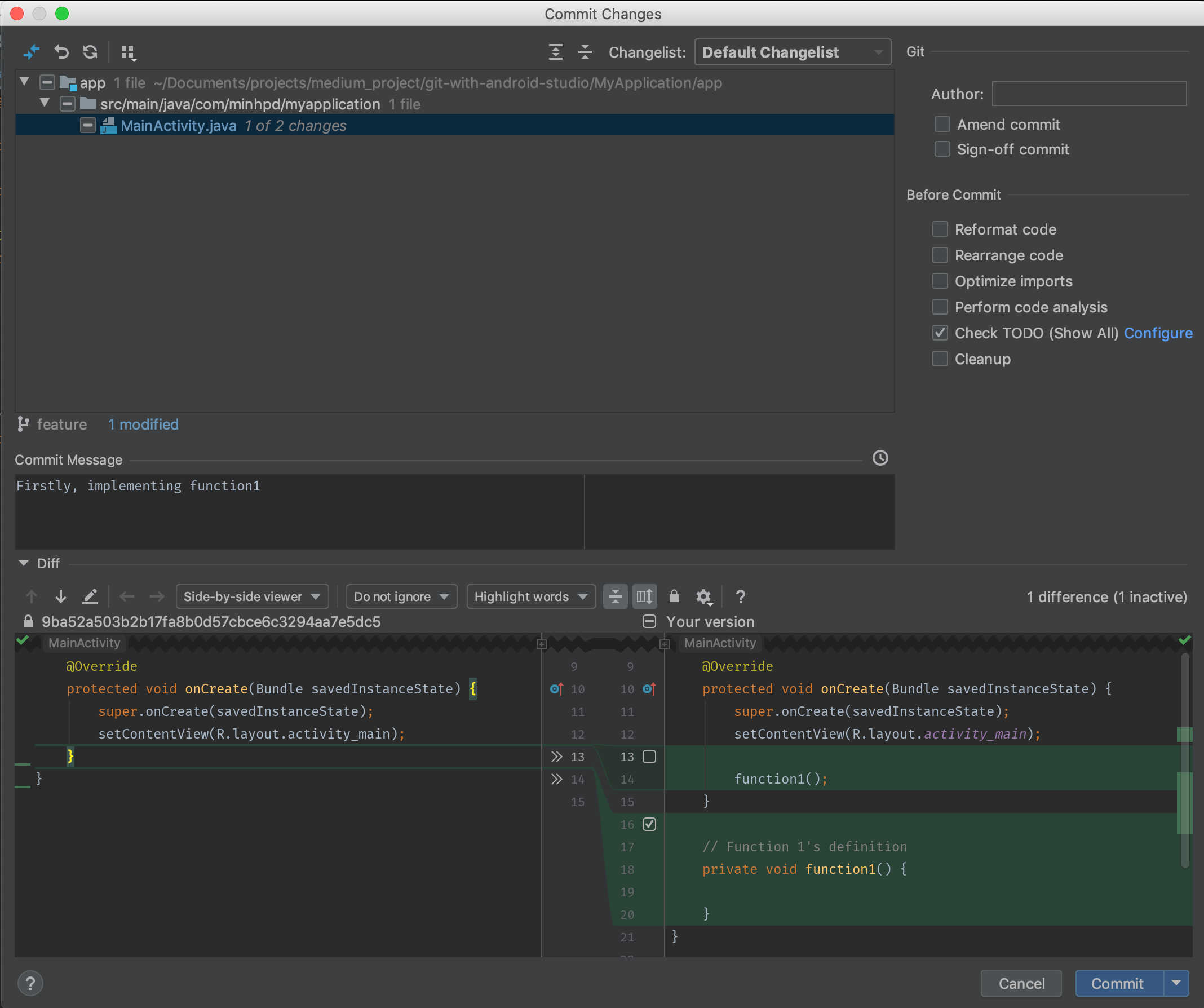Open the Default Changelist dropdown
The height and width of the screenshot is (1008, 1204).
click(x=792, y=52)
